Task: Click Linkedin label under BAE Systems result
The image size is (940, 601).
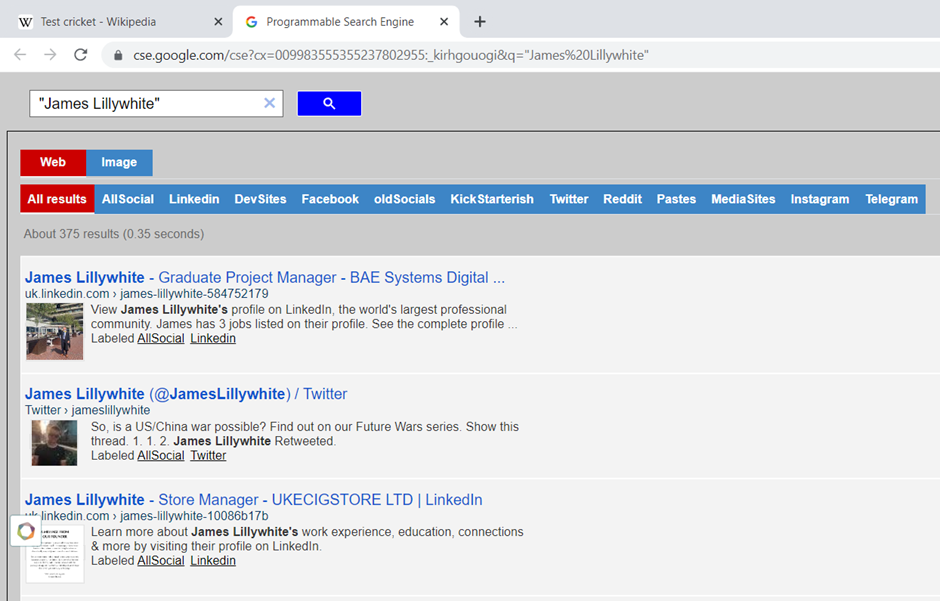Action: pos(213,339)
